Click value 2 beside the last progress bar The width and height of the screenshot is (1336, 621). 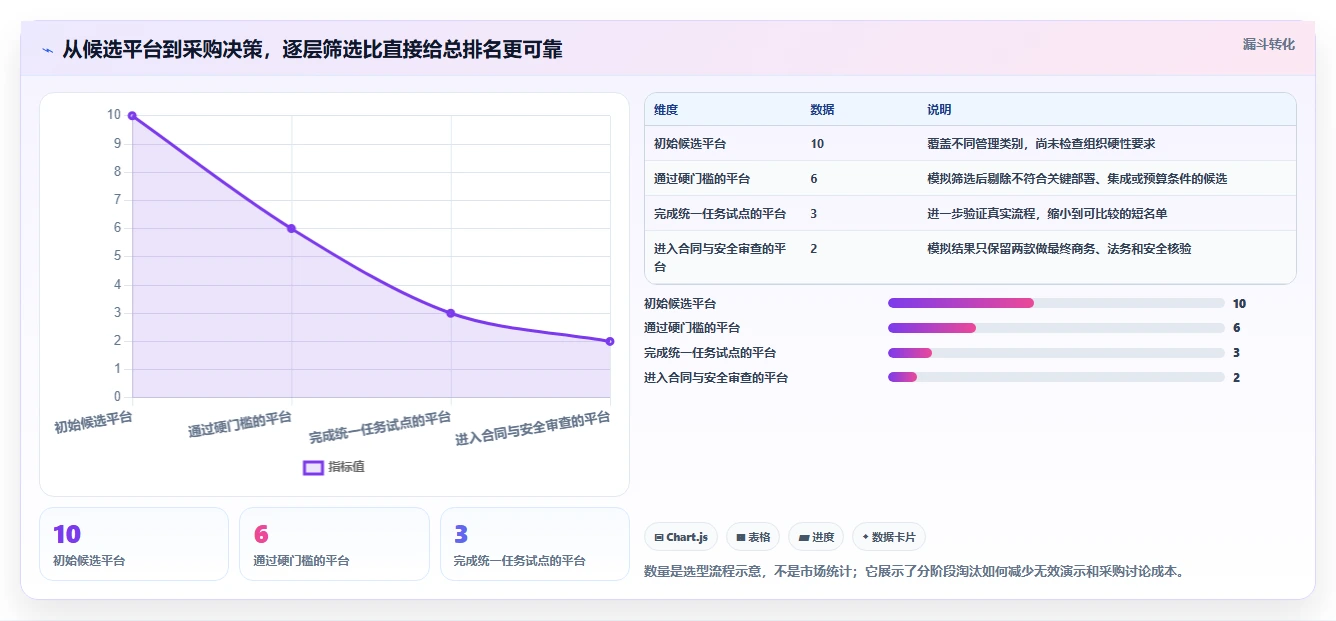[1237, 378]
